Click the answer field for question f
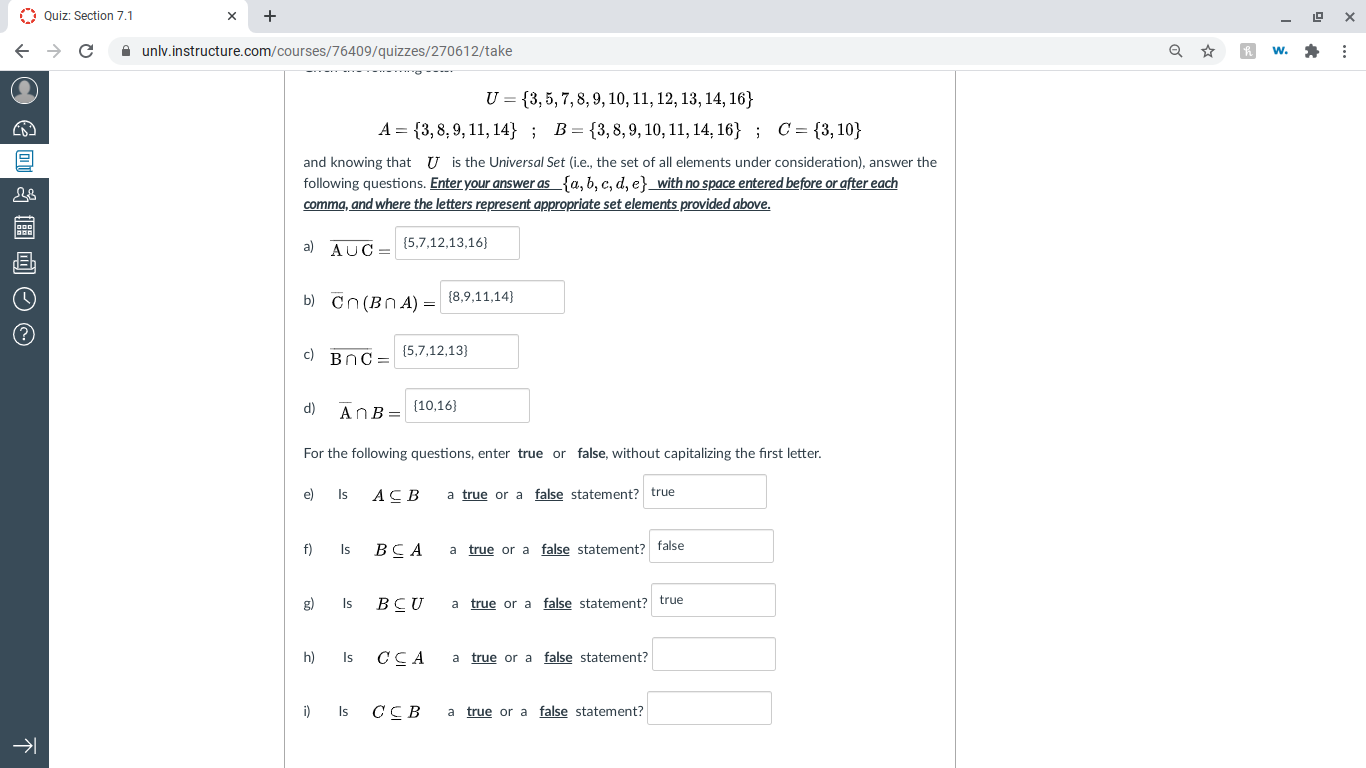Screen dimensions: 1366x768 click(x=711, y=546)
